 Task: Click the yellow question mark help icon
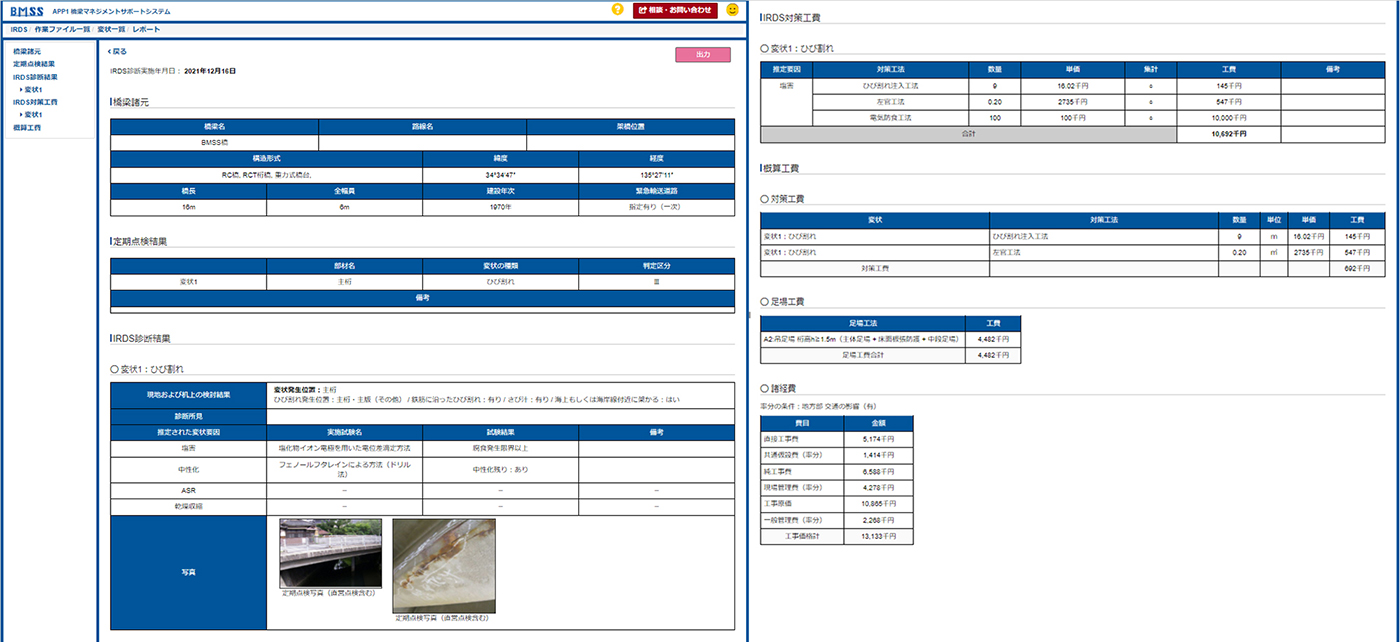coord(617,10)
